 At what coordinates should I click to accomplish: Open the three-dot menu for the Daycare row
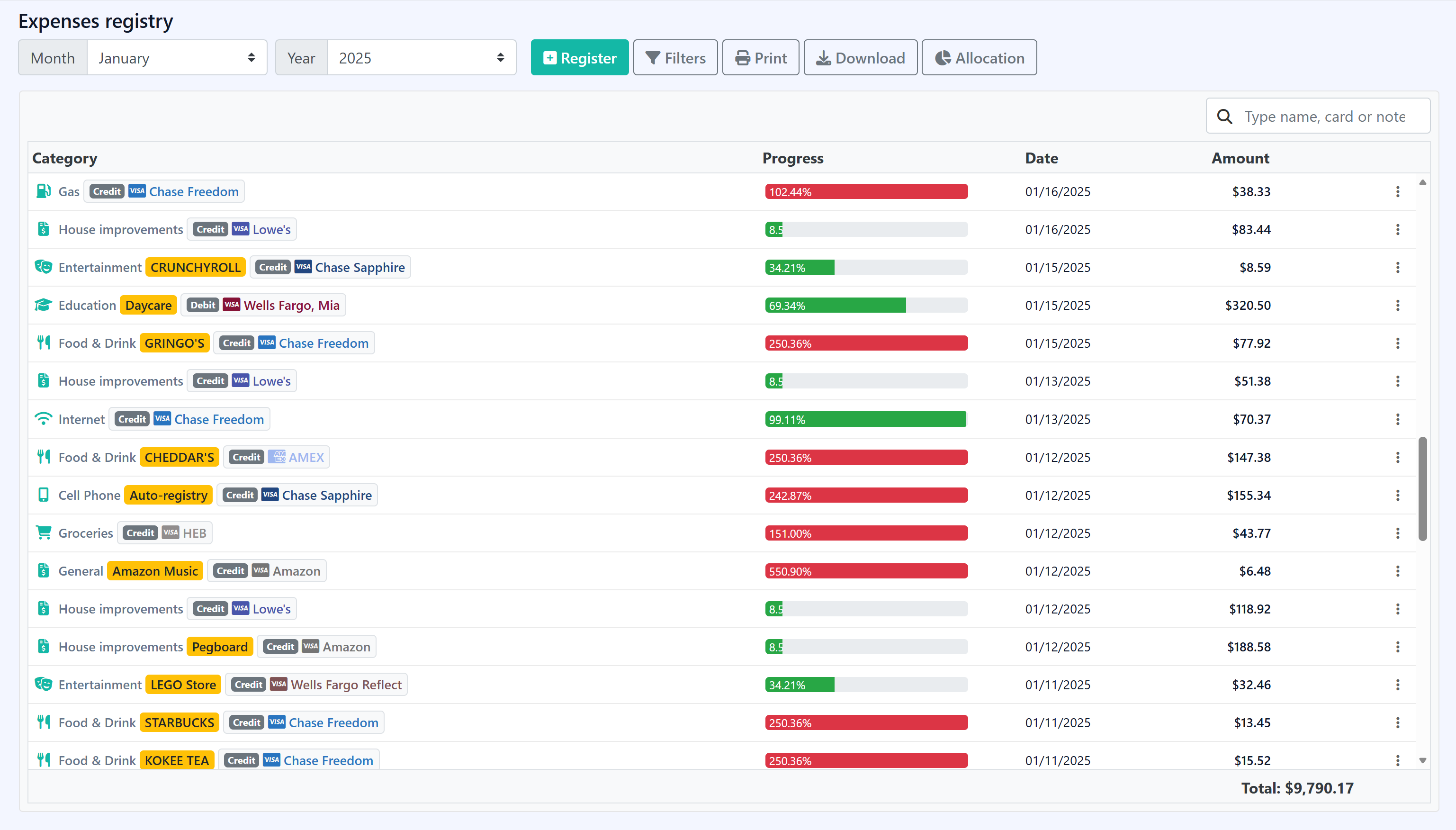tap(1397, 306)
